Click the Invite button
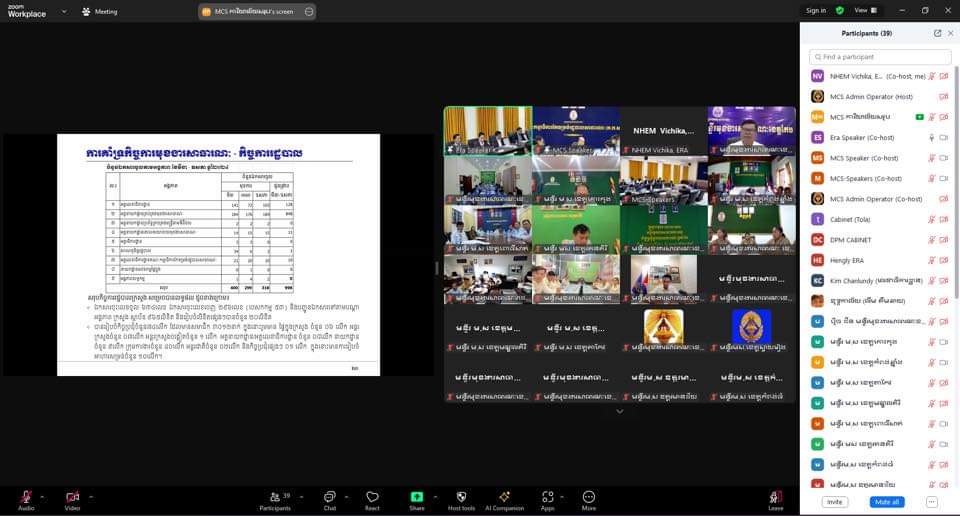 (x=834, y=502)
